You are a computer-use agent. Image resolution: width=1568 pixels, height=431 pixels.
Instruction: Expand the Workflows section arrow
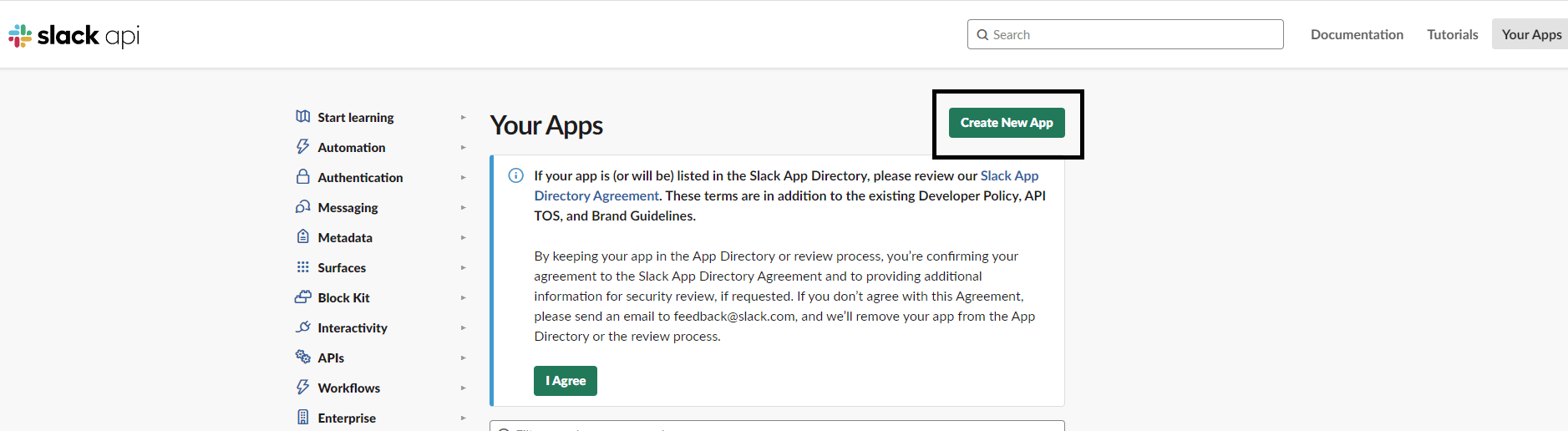463,388
